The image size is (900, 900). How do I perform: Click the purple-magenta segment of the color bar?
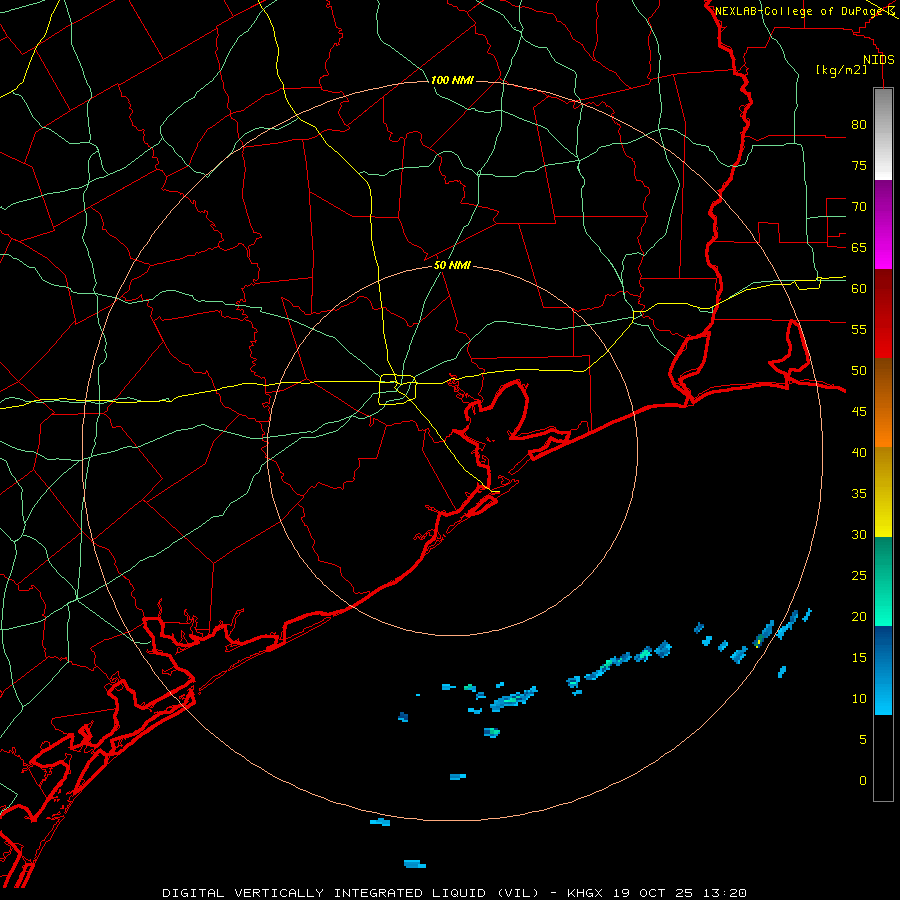(883, 225)
